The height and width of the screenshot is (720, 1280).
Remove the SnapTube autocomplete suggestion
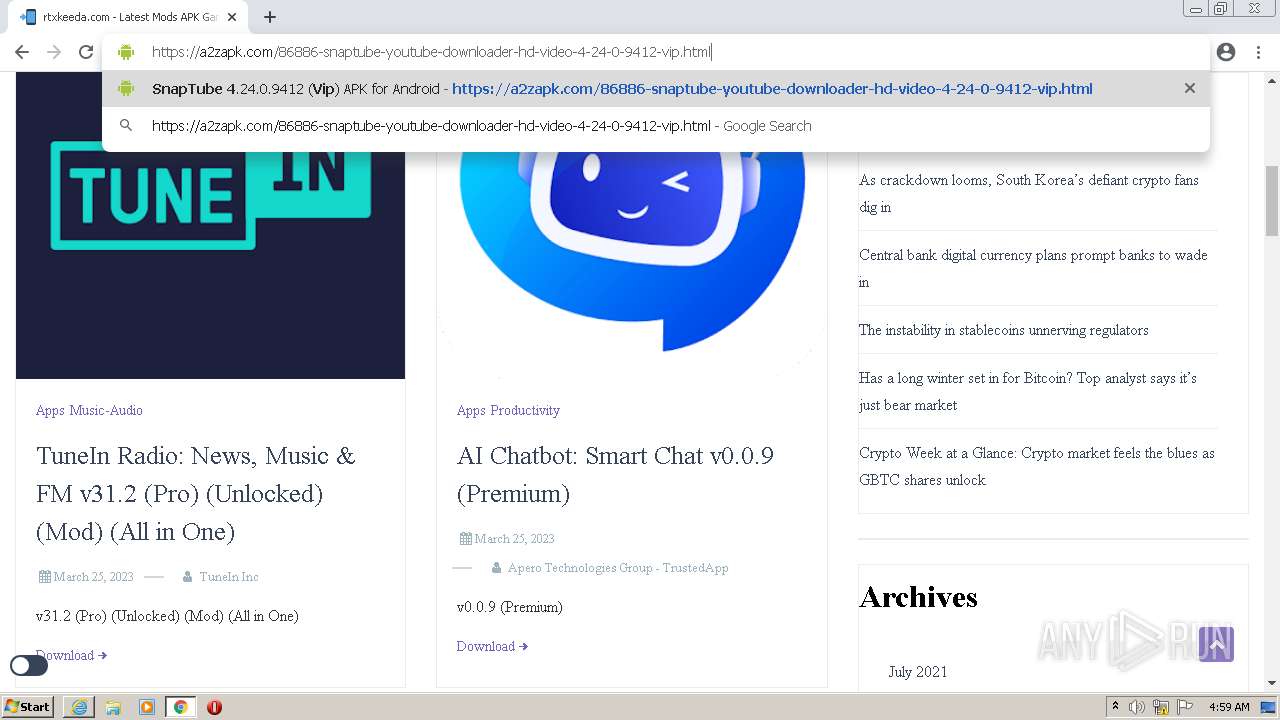pyautogui.click(x=1189, y=88)
